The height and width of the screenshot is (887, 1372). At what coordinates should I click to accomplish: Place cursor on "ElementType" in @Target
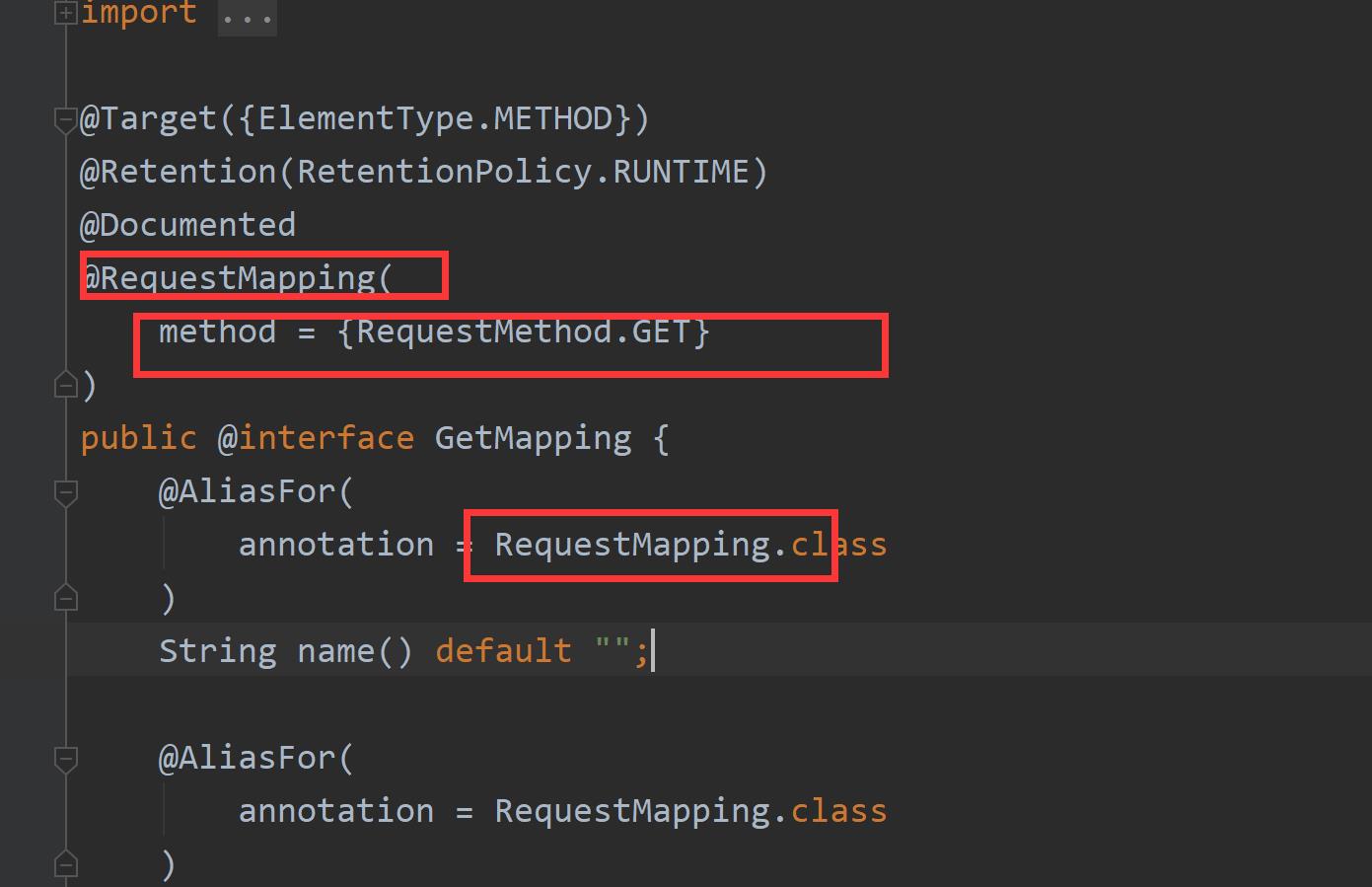[366, 118]
